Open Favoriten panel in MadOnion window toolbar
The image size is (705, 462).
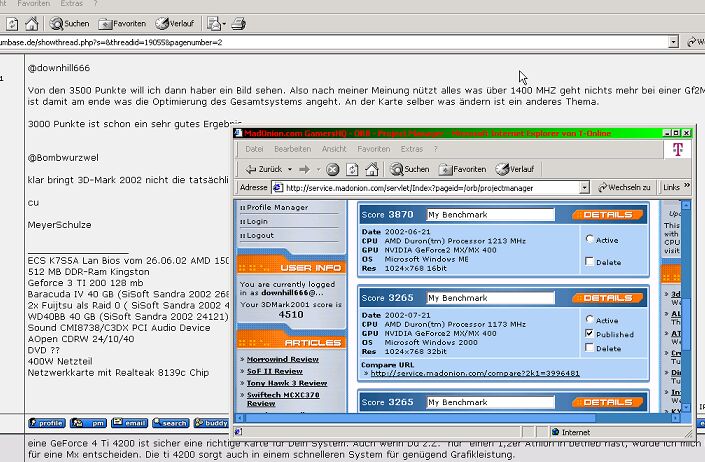pos(463,169)
